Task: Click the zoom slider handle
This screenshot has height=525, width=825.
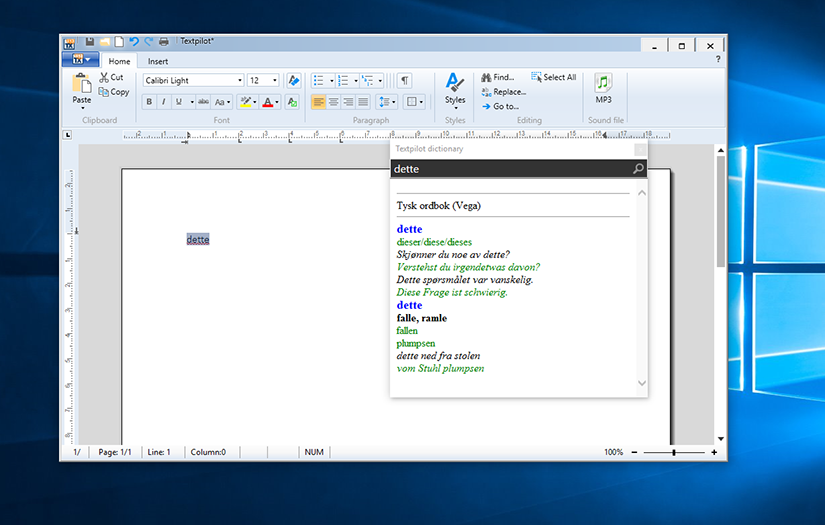Action: pos(673,452)
